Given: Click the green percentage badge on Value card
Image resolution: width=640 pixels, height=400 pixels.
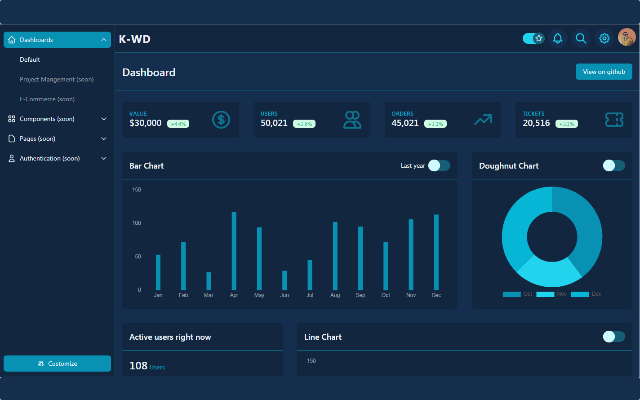Looking at the screenshot, I should (x=178, y=124).
